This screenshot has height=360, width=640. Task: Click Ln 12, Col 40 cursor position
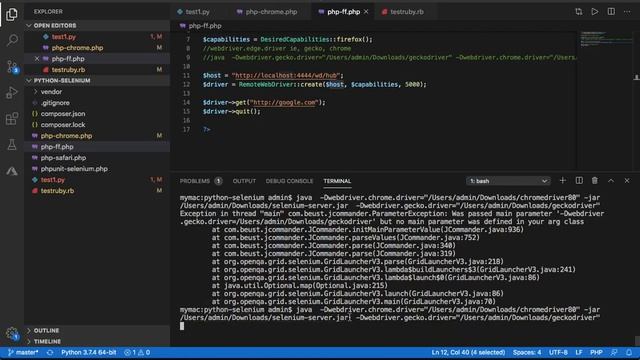click(x=468, y=352)
